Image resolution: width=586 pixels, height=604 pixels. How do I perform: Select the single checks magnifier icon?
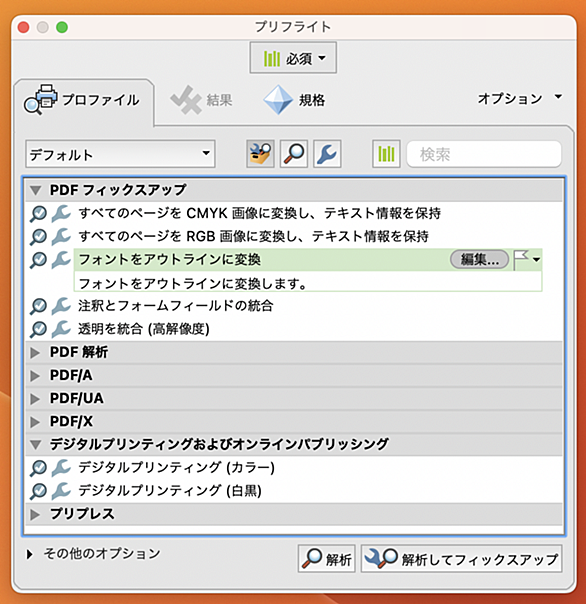click(x=294, y=154)
